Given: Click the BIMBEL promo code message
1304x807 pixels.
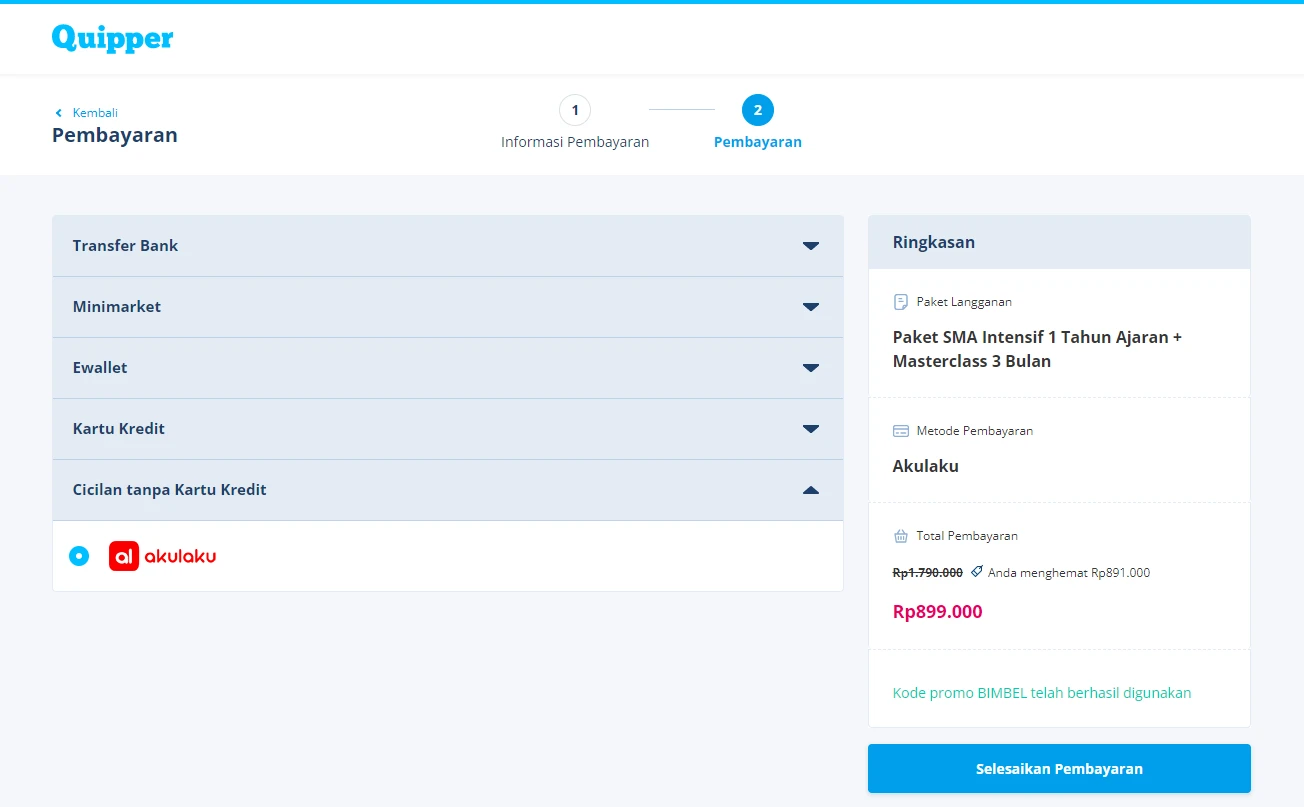Looking at the screenshot, I should click(x=1041, y=693).
